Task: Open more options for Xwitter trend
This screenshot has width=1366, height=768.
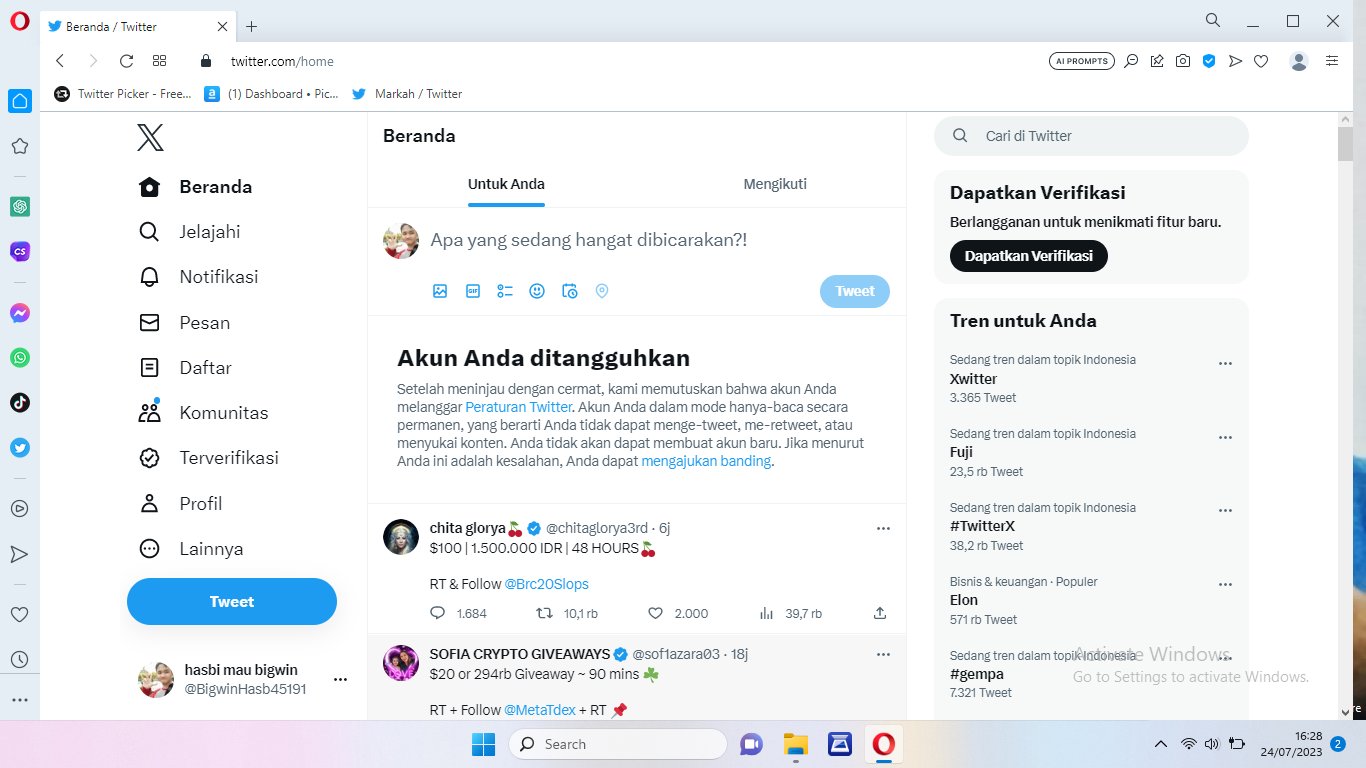Action: [x=1225, y=364]
